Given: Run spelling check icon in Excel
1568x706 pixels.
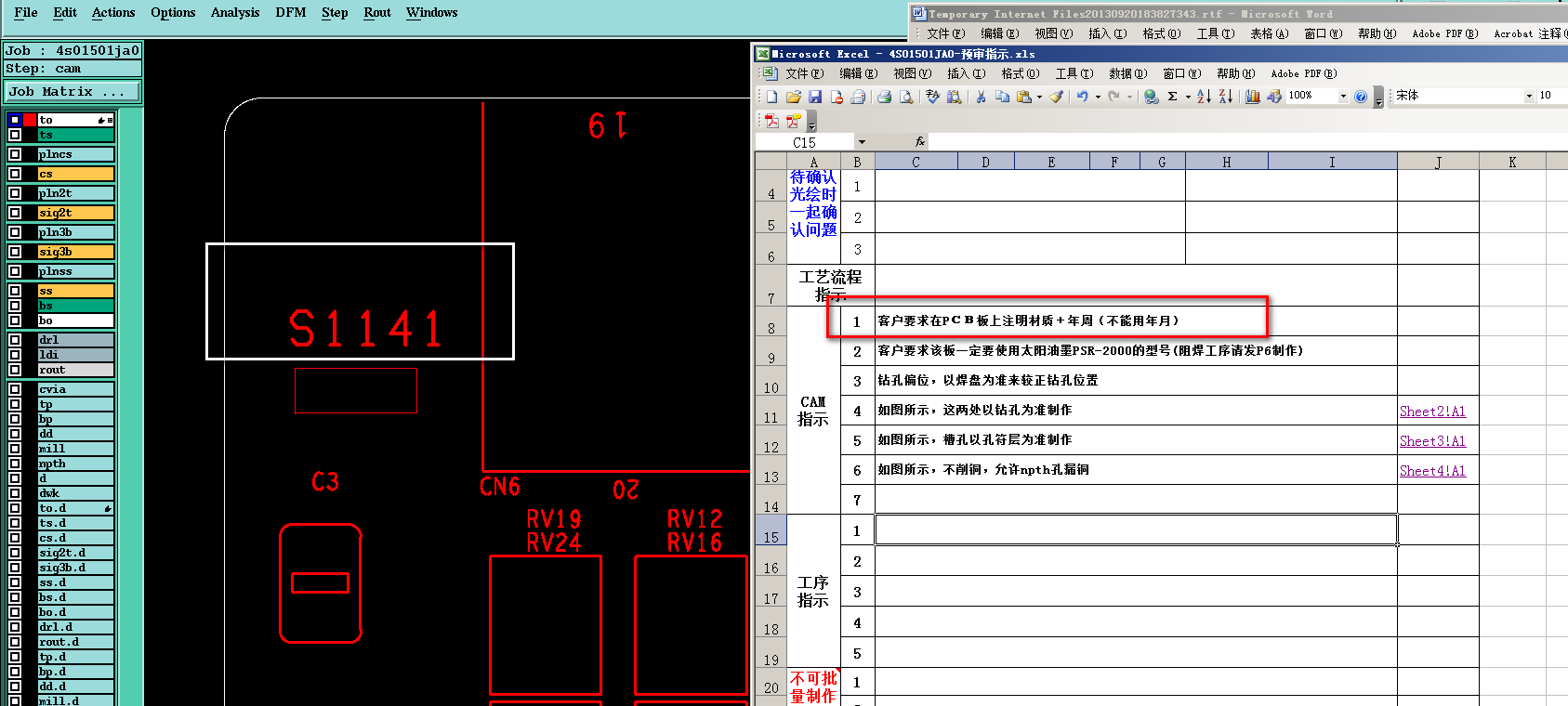Looking at the screenshot, I should click(932, 97).
